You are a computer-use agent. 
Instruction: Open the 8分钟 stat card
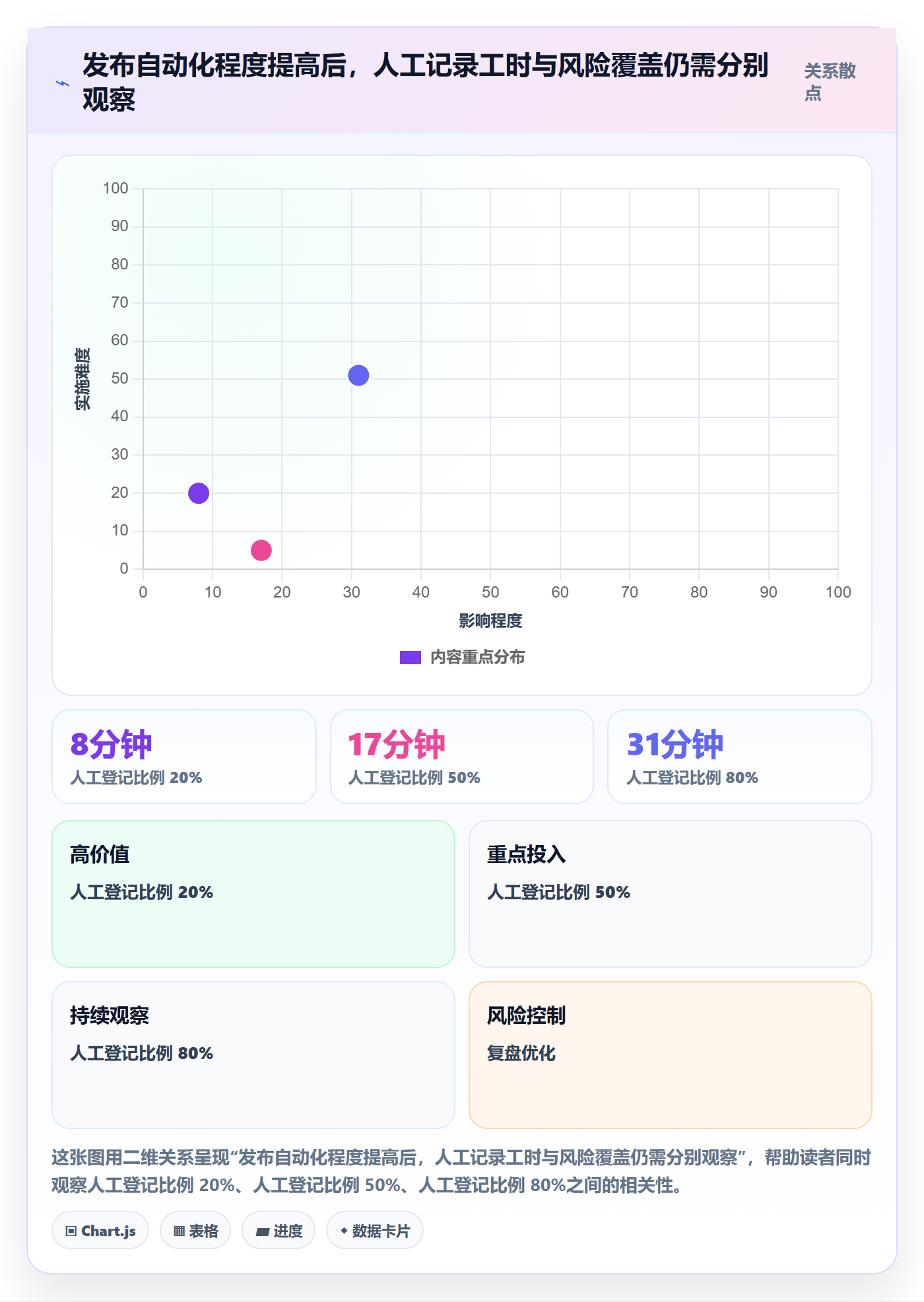coord(184,757)
